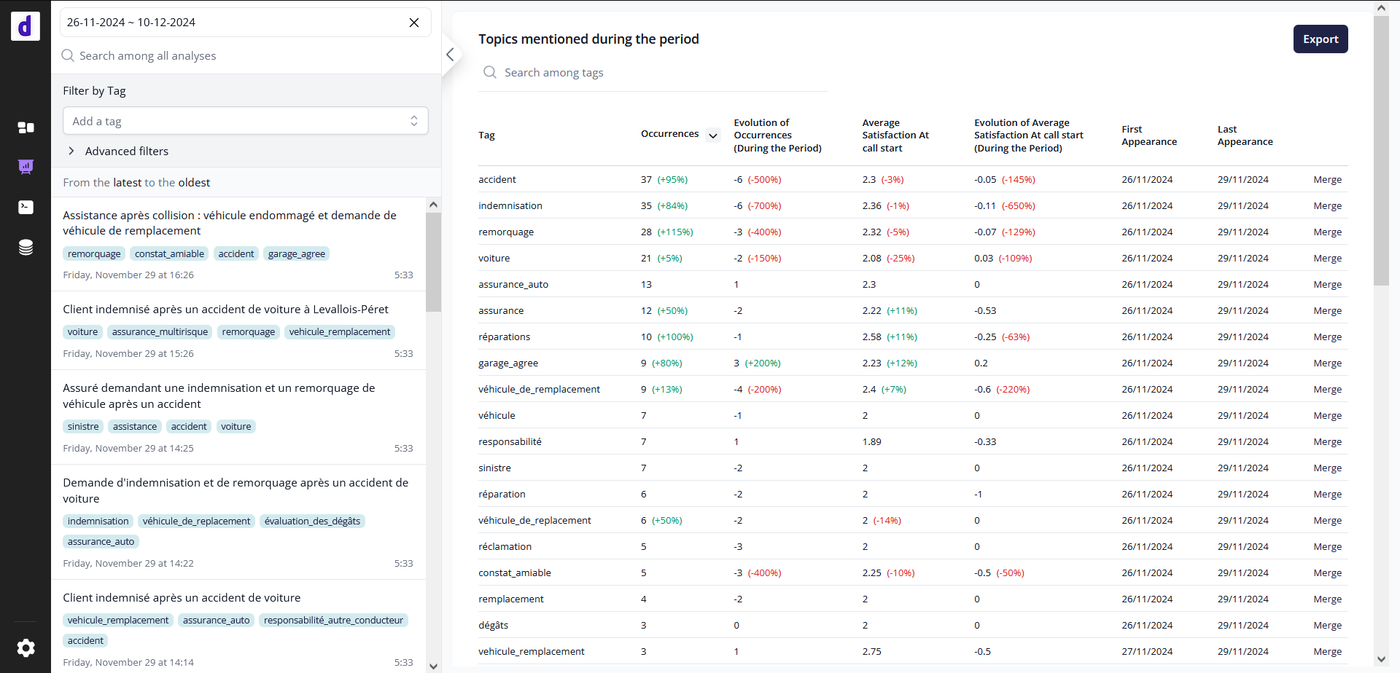Click the Export button
The width and height of the screenshot is (1400, 673).
1320,39
